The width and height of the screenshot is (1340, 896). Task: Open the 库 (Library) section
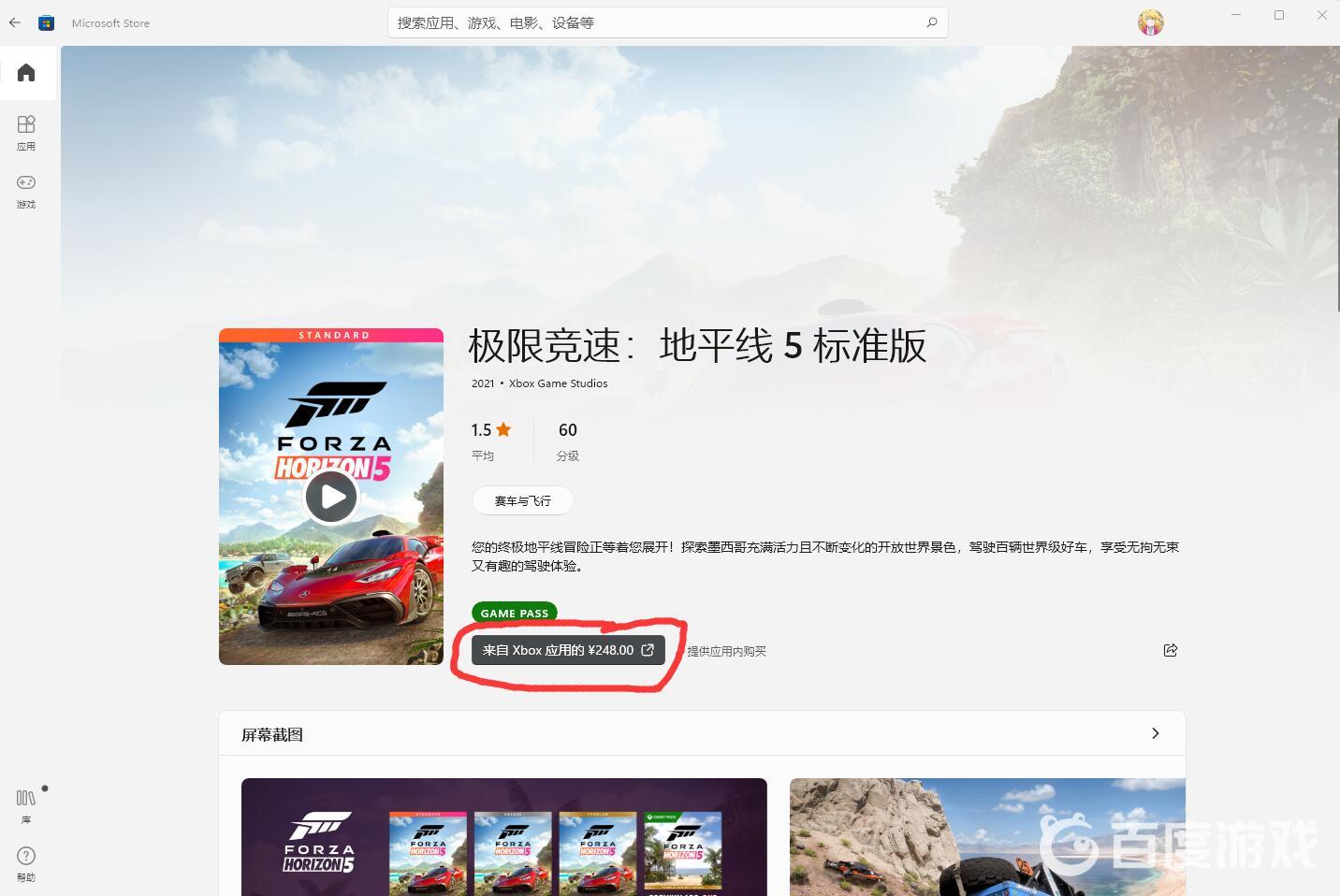(x=26, y=806)
